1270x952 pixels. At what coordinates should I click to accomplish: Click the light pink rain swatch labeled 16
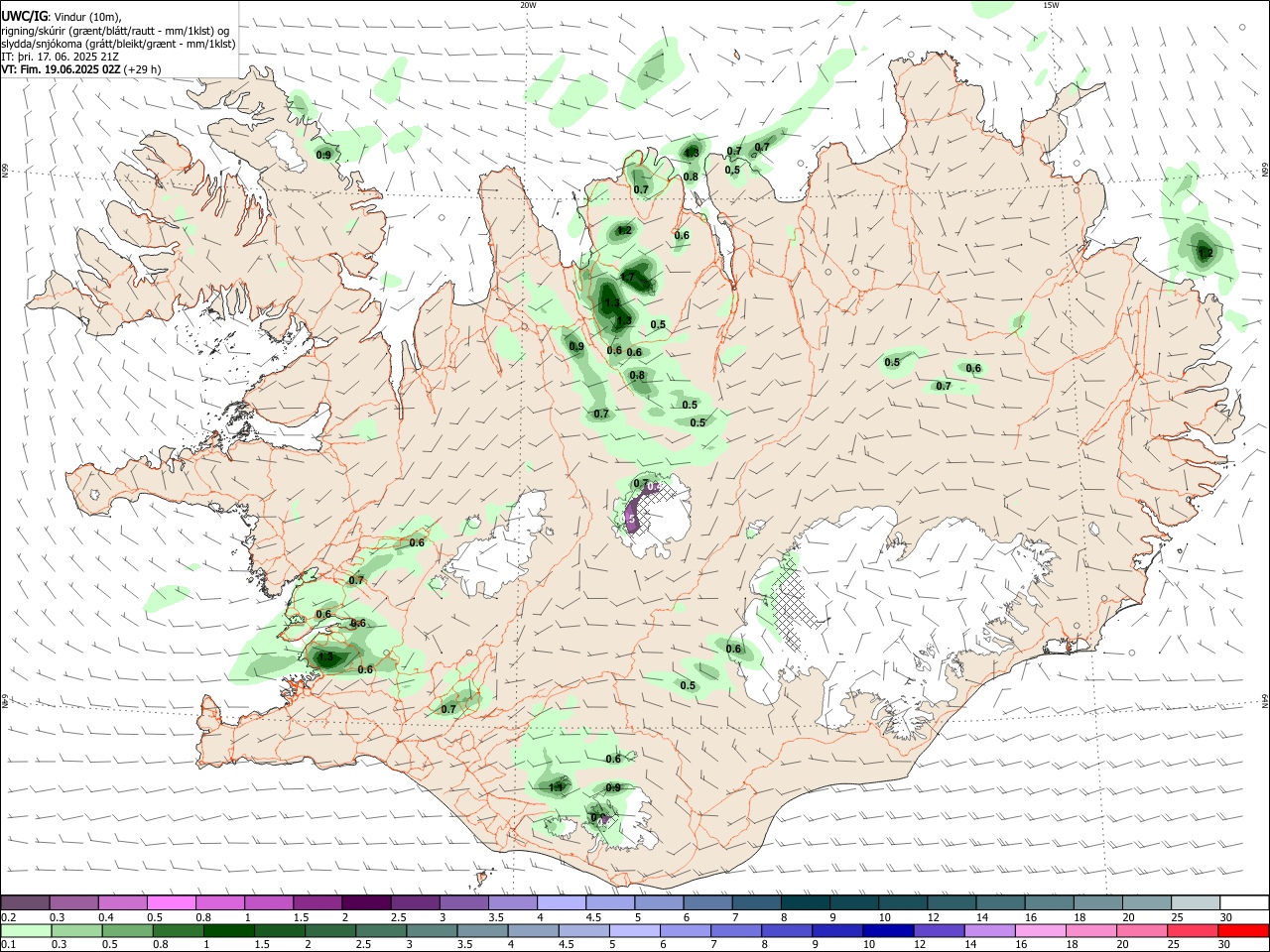coord(1041,930)
